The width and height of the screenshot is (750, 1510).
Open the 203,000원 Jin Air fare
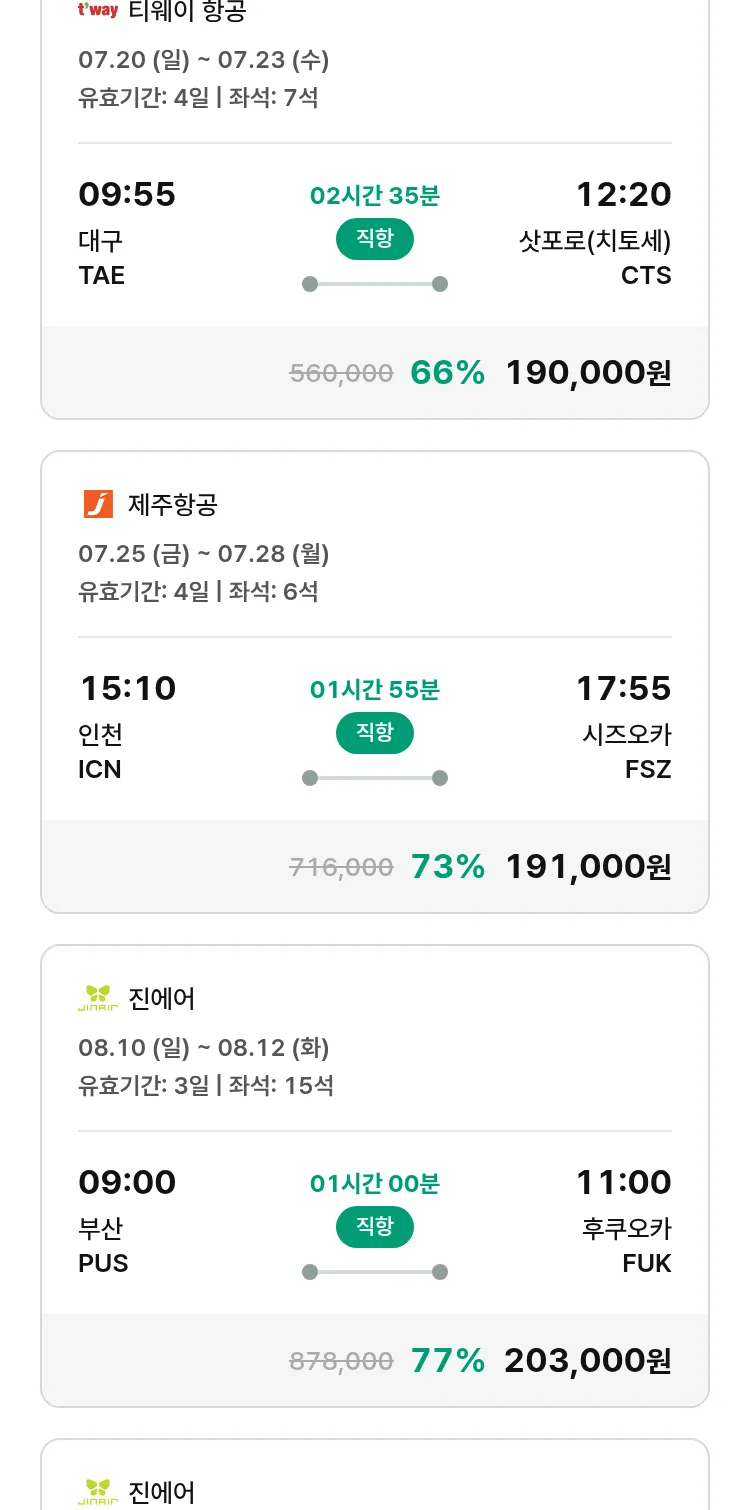[588, 1361]
